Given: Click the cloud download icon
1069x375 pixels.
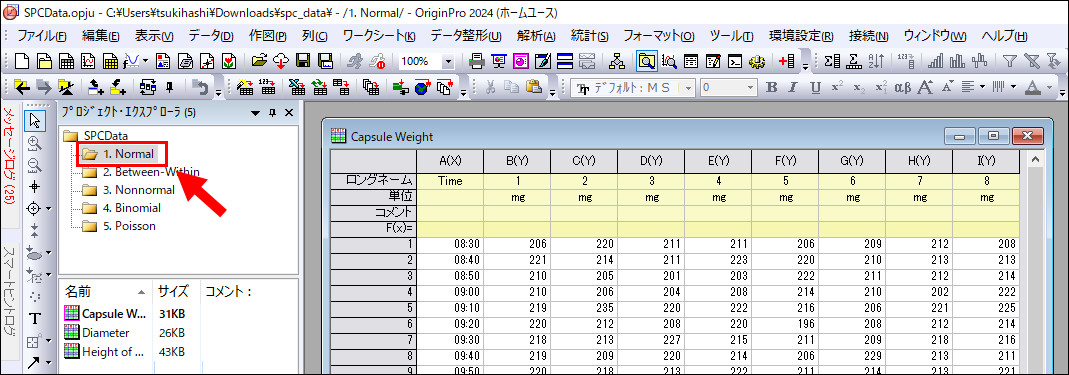Looking at the screenshot, I should point(281,61).
